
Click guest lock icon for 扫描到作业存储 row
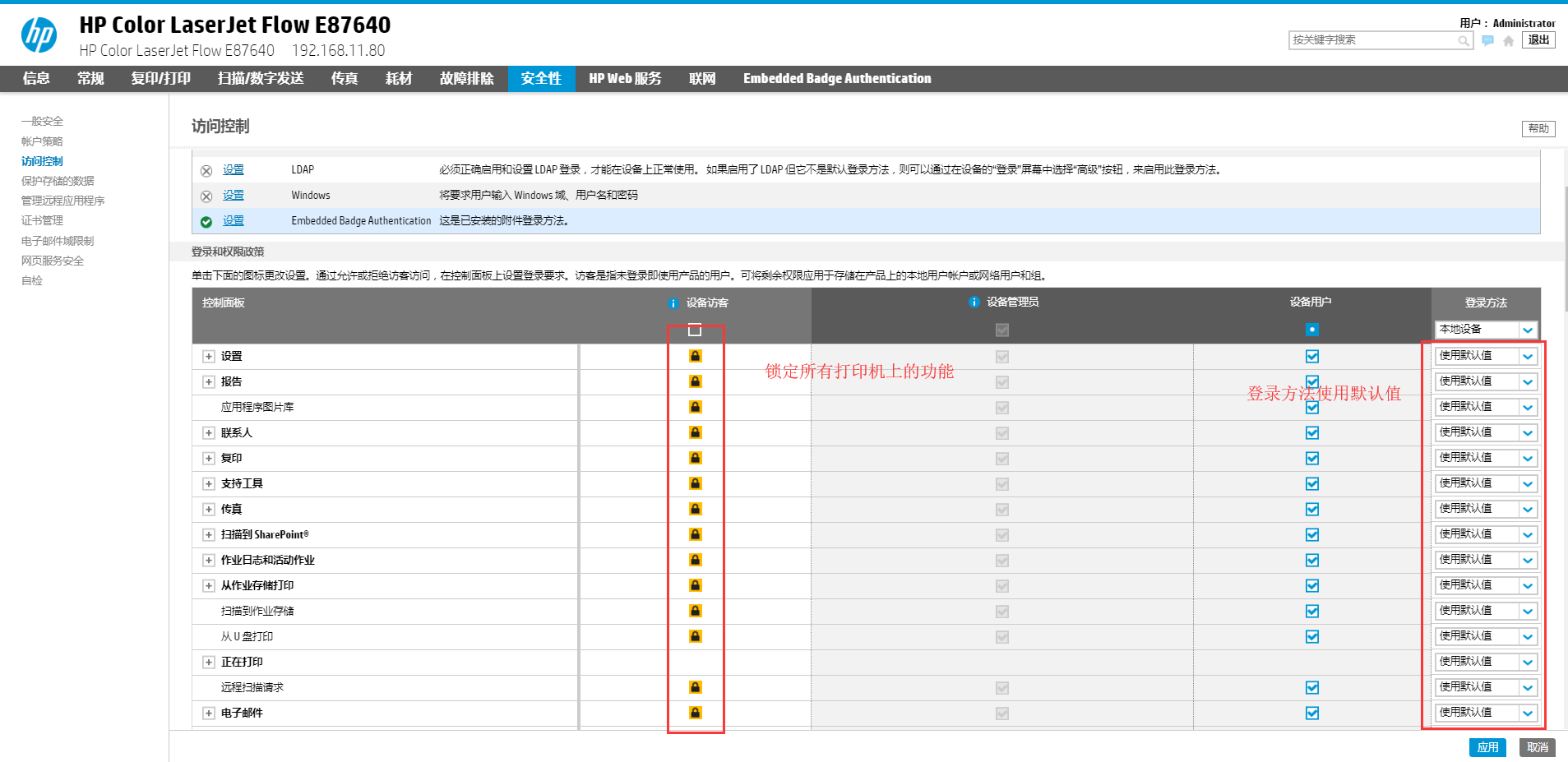tap(695, 611)
